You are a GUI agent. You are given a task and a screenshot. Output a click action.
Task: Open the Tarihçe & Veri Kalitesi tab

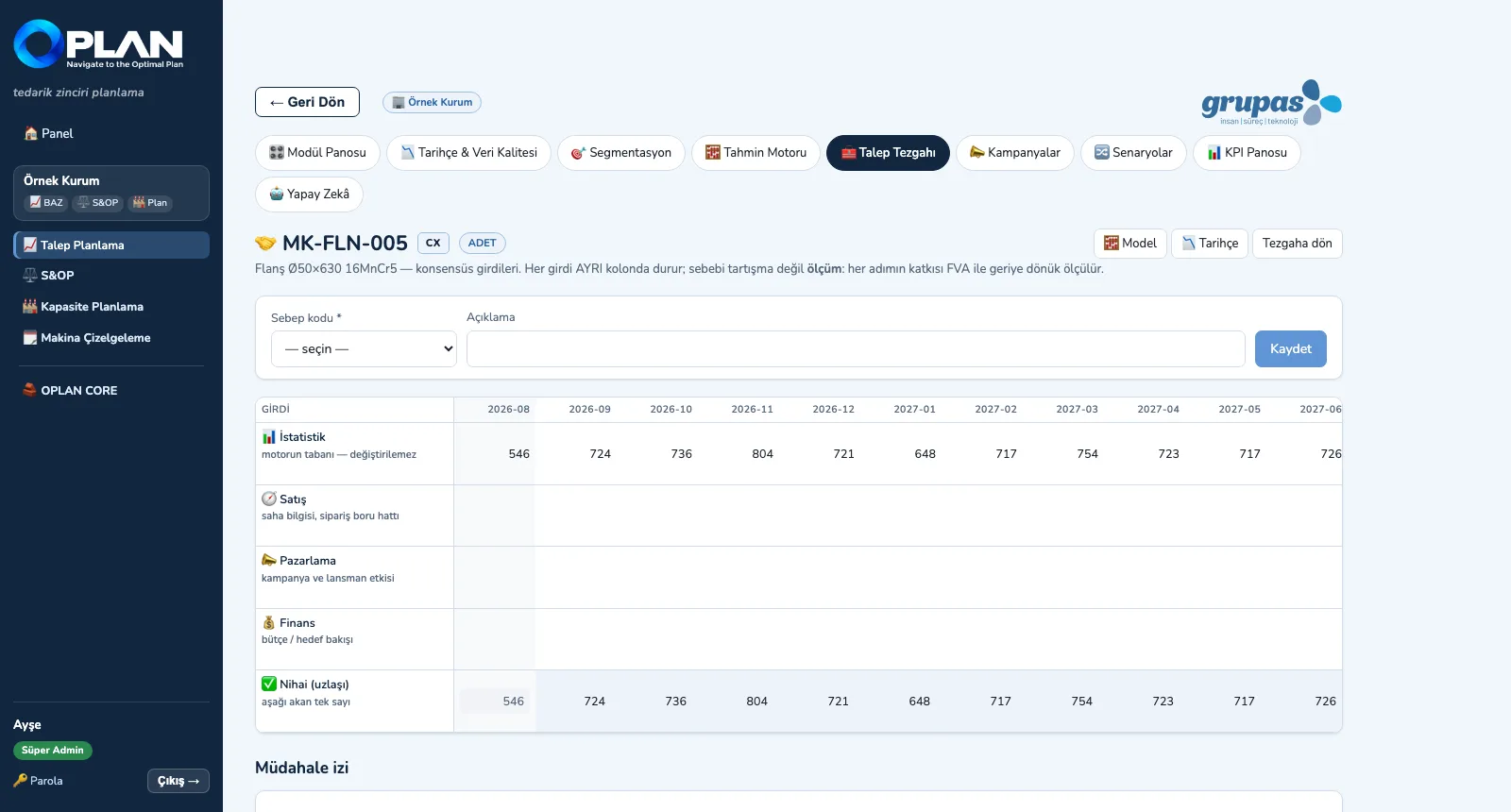[x=468, y=153]
